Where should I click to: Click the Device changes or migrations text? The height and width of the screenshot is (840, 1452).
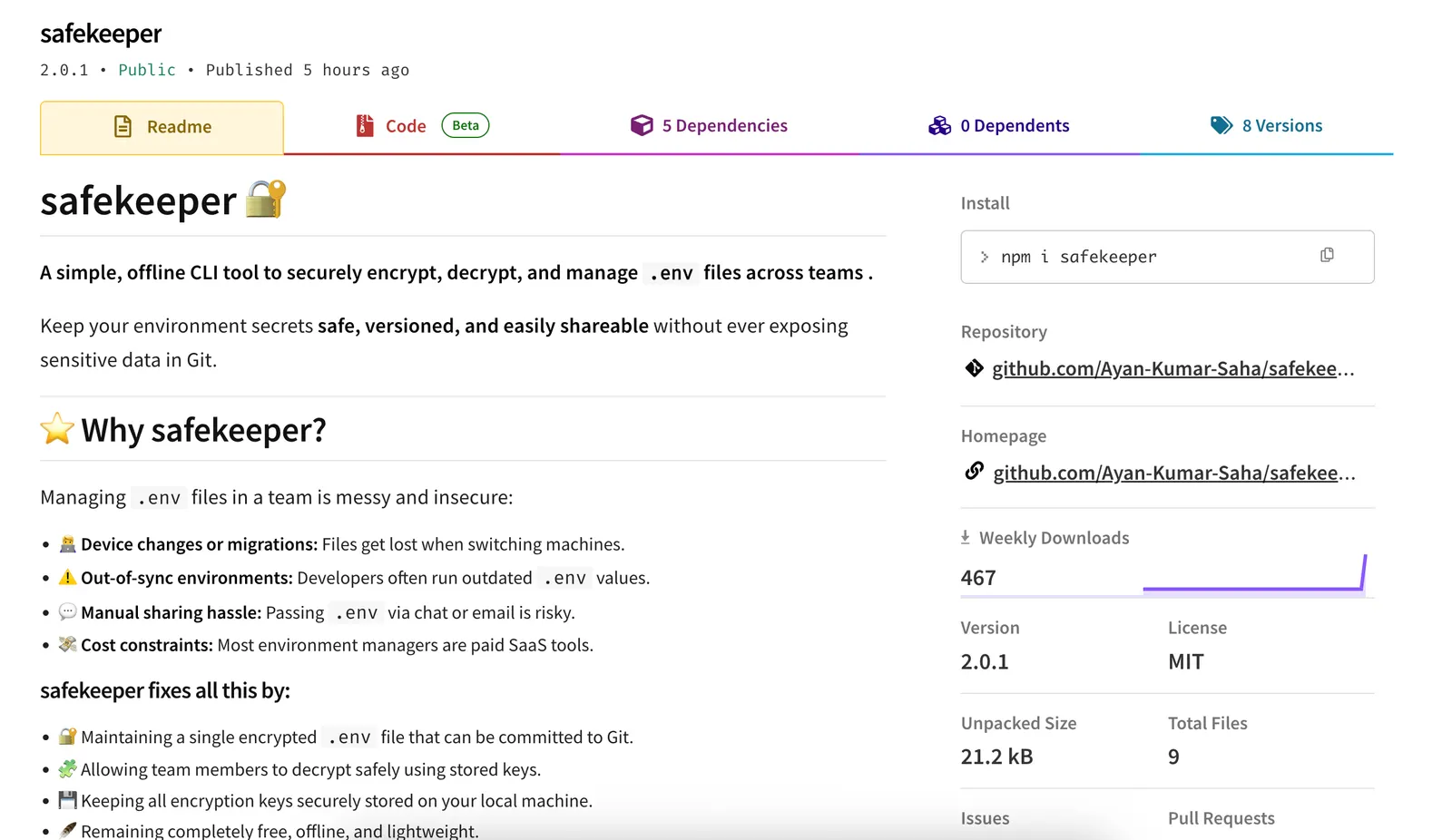[x=199, y=544]
